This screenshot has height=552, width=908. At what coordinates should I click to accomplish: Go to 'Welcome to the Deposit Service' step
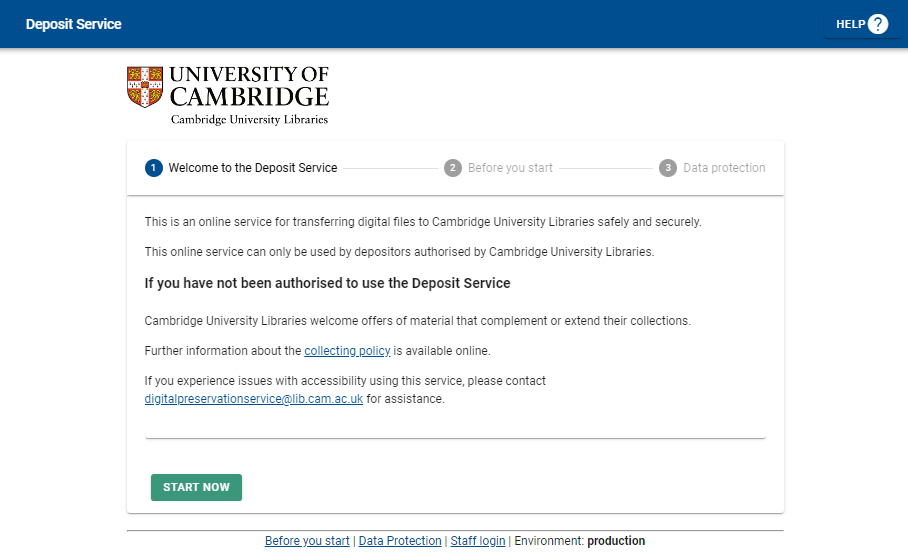tap(252, 168)
